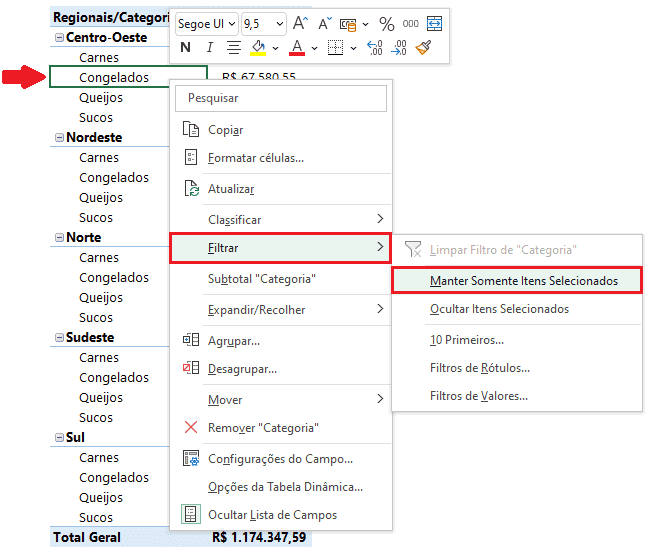This screenshot has width=648, height=555.
Task: Click the decrease font size icon
Action: point(325,23)
